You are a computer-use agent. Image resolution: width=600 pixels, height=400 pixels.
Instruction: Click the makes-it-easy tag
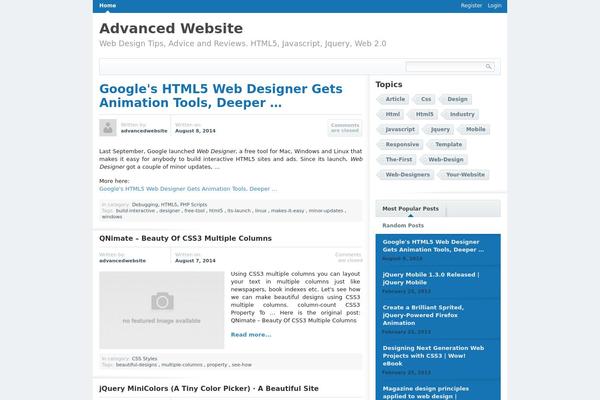click(287, 211)
